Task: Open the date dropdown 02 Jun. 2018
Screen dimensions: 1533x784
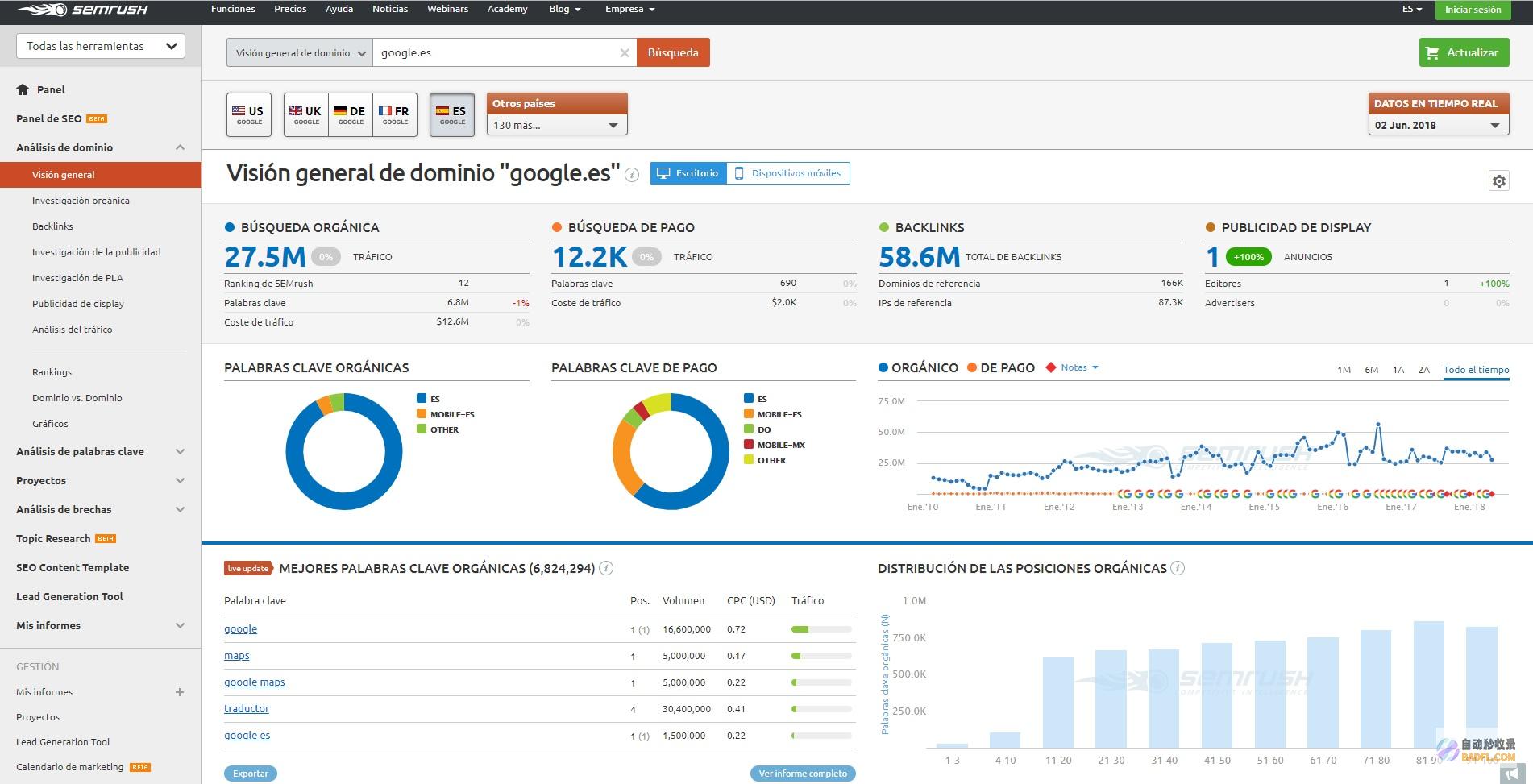Action: (1438, 125)
